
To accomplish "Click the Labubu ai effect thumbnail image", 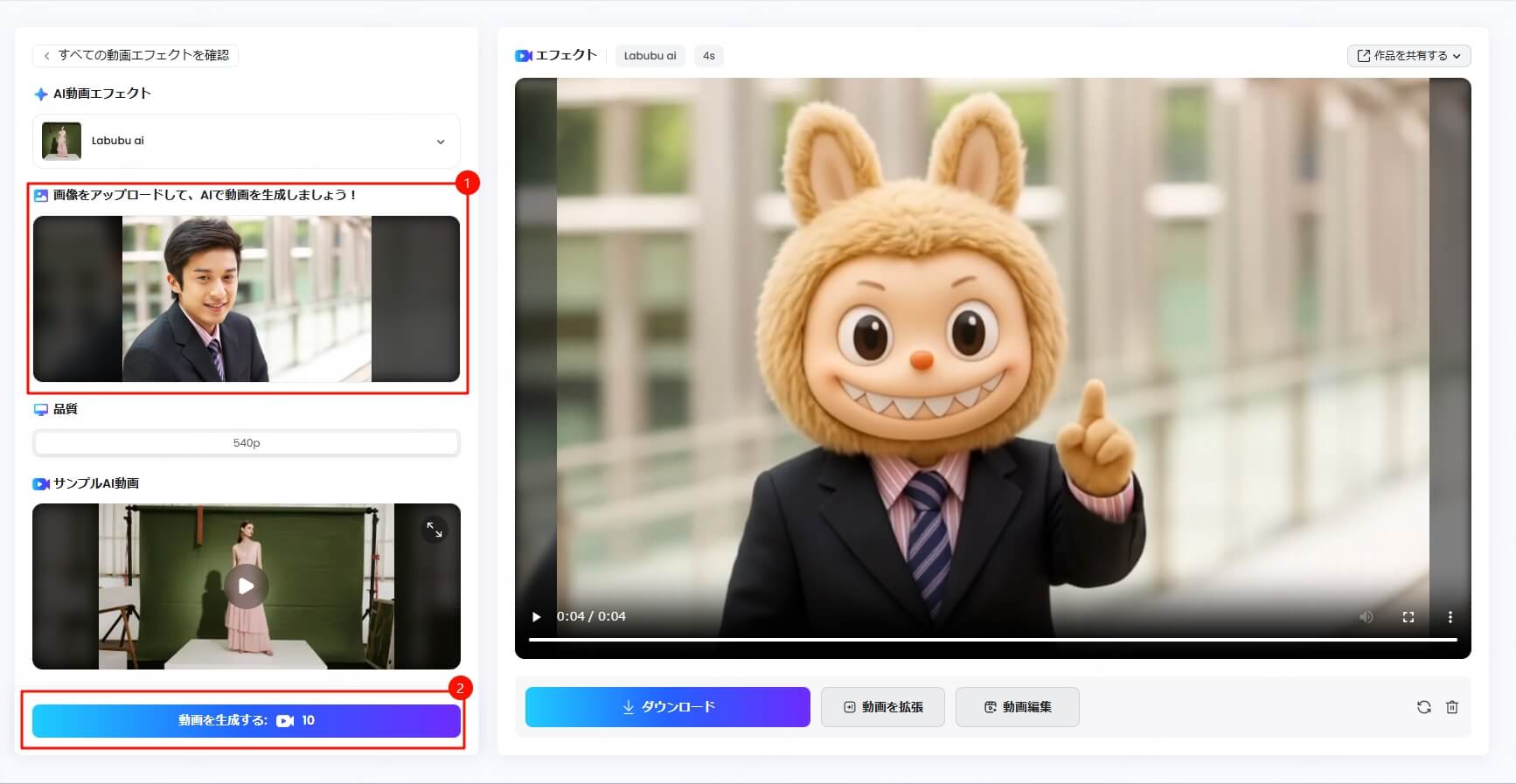I will pyautogui.click(x=61, y=141).
